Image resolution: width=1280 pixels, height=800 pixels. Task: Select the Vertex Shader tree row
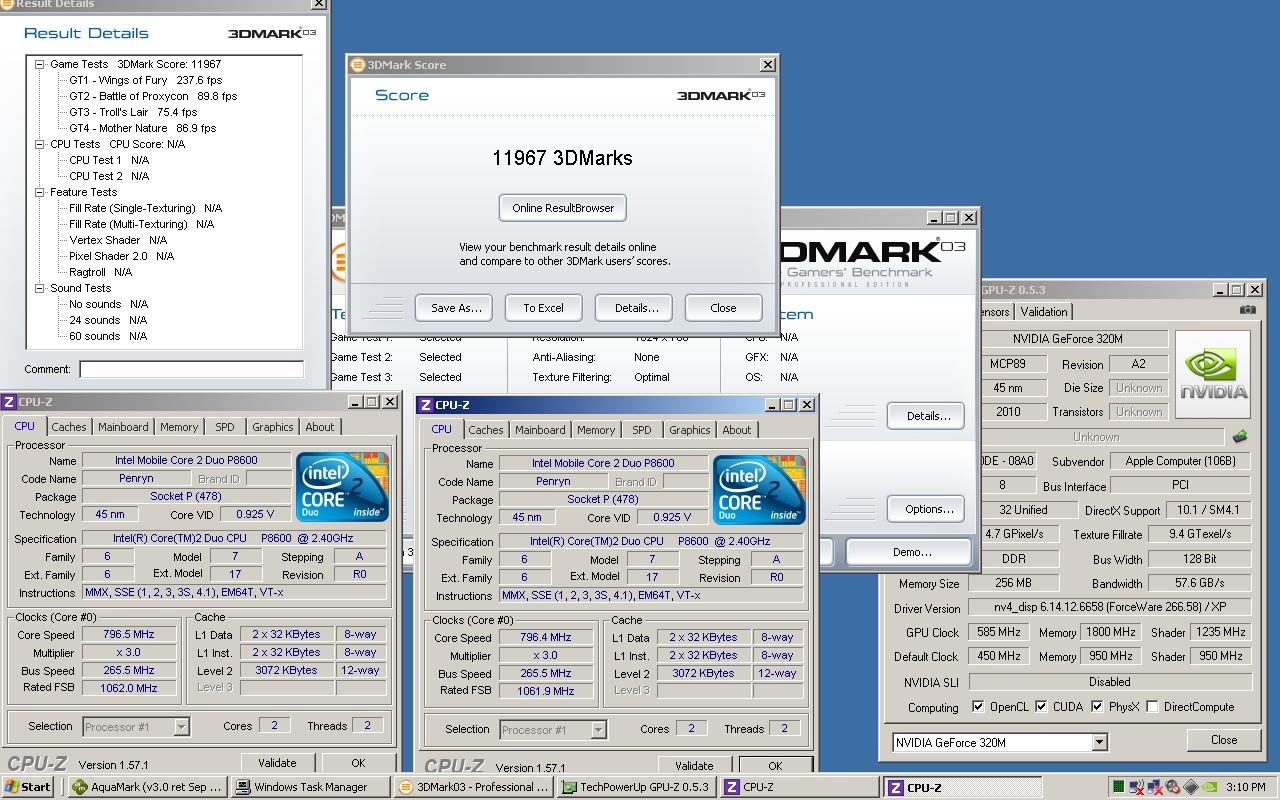coord(117,240)
